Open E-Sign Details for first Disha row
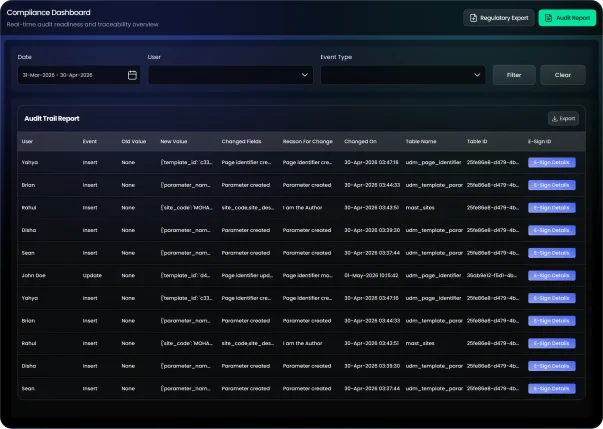Image resolution: width=603 pixels, height=429 pixels. [552, 230]
